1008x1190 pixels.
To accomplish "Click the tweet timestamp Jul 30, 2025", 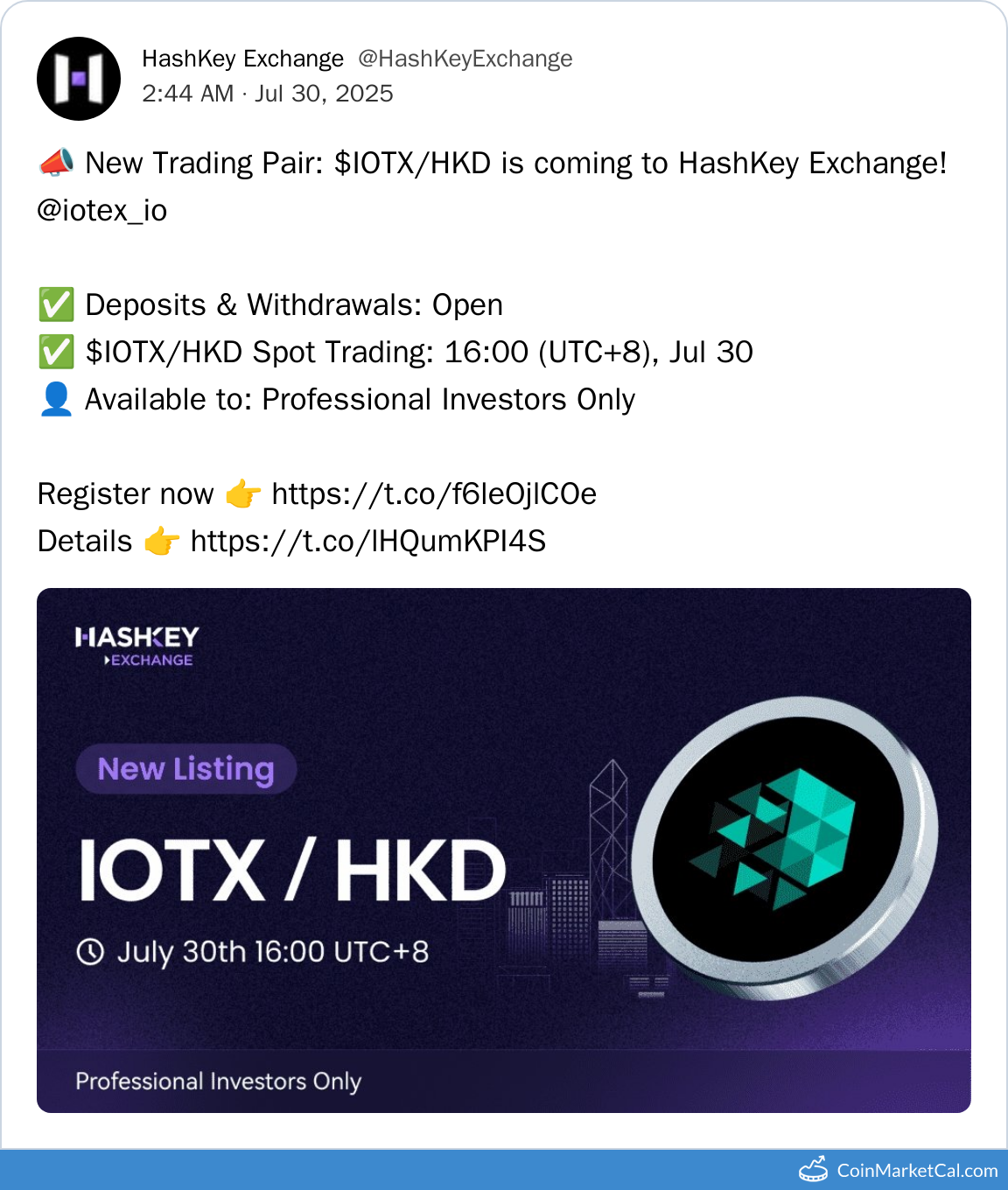I will [x=324, y=94].
